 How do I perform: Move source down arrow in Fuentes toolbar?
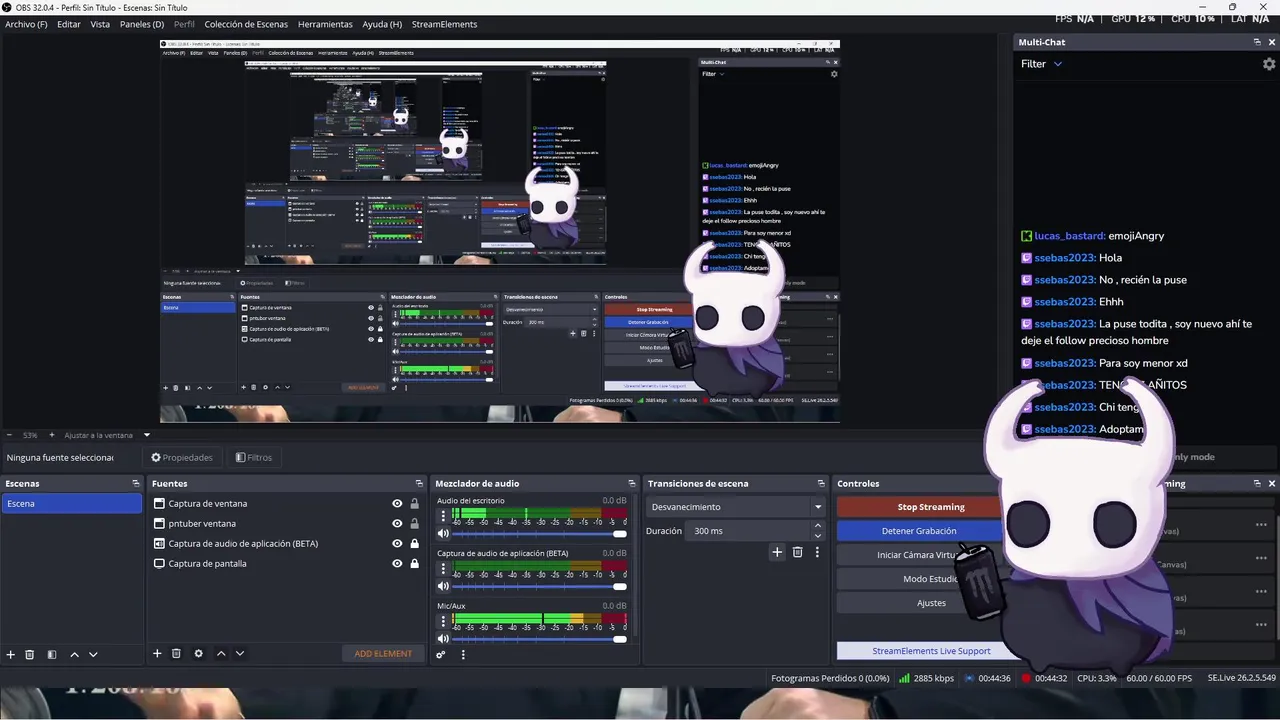coord(240,653)
